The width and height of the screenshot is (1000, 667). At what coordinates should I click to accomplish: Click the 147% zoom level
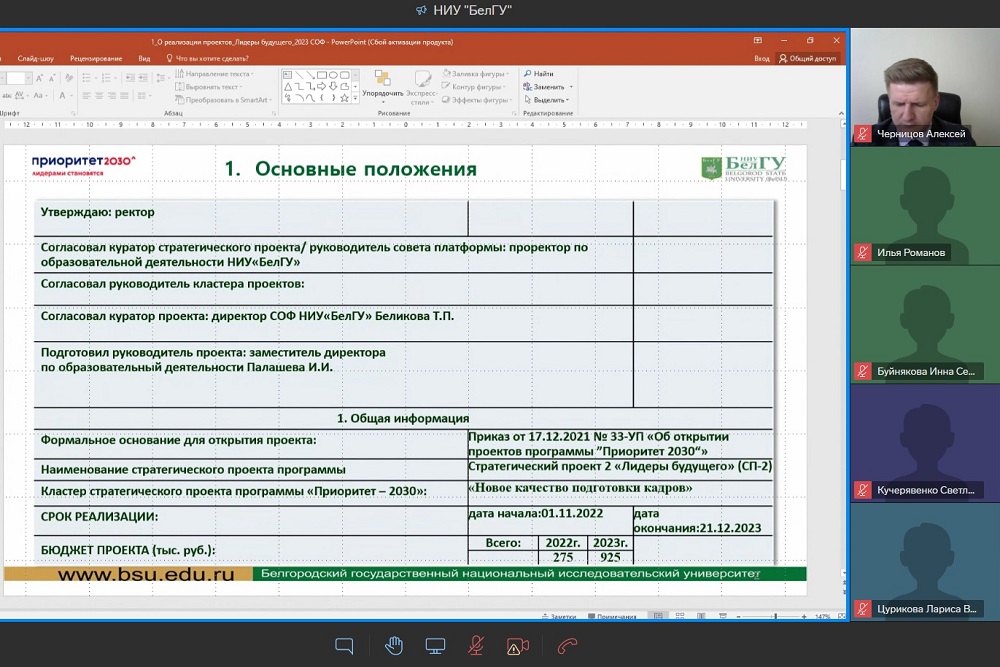pos(823,617)
